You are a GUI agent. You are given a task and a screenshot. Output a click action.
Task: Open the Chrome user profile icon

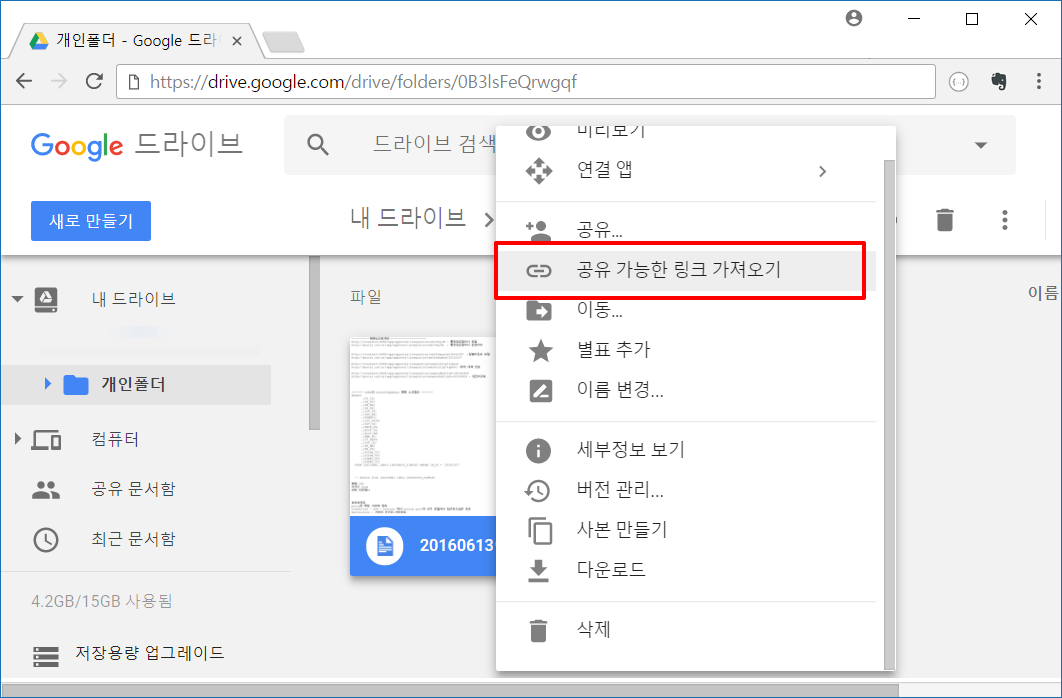click(x=854, y=18)
